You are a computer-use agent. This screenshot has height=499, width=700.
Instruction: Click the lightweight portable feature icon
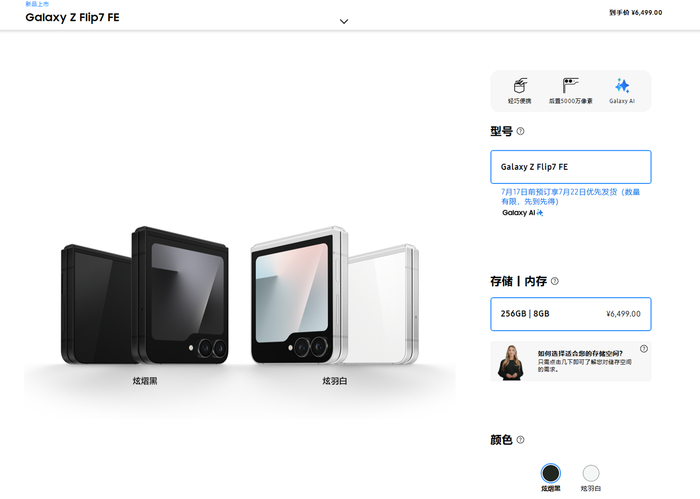520,85
